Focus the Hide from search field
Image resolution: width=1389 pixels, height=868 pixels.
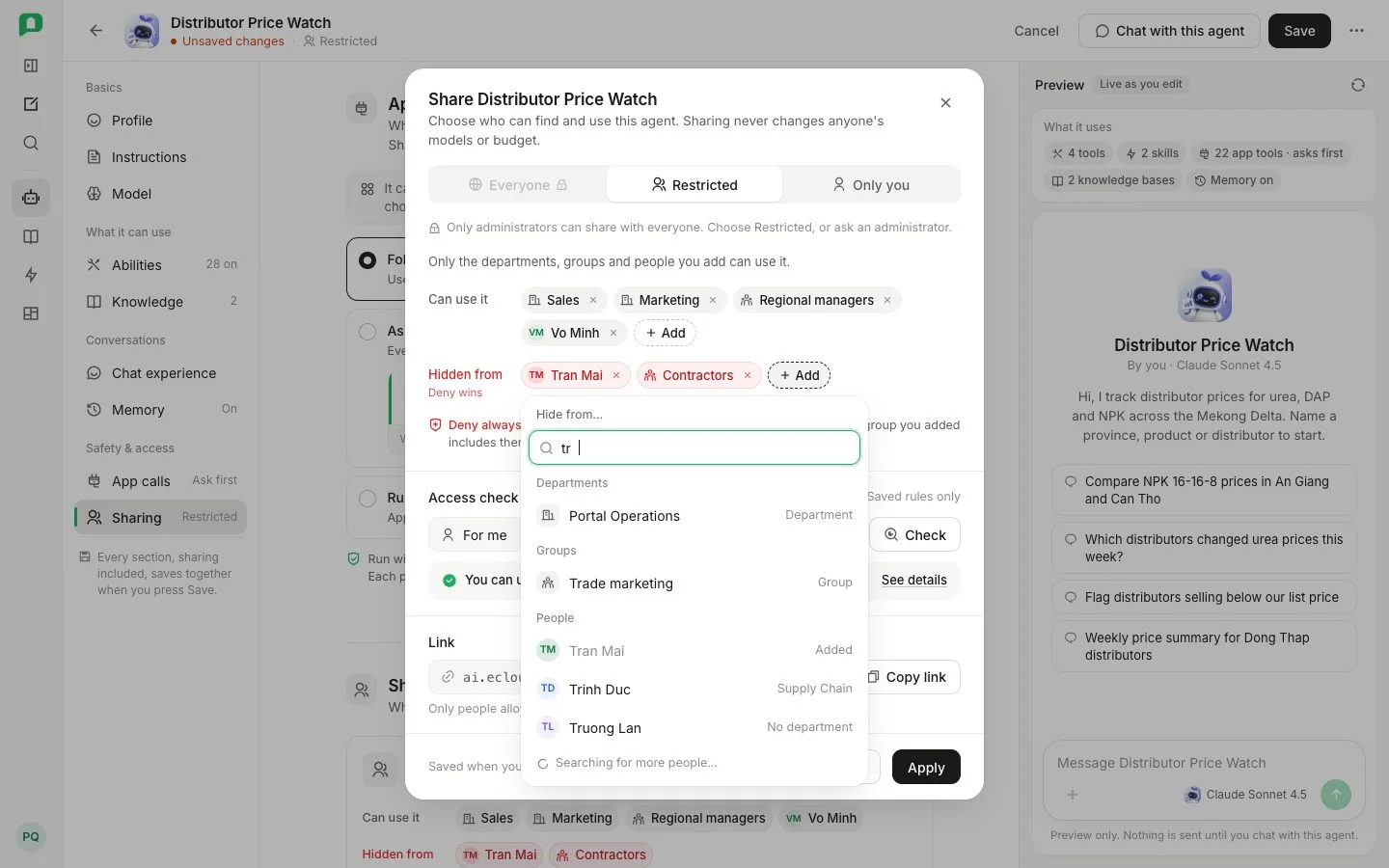click(694, 448)
